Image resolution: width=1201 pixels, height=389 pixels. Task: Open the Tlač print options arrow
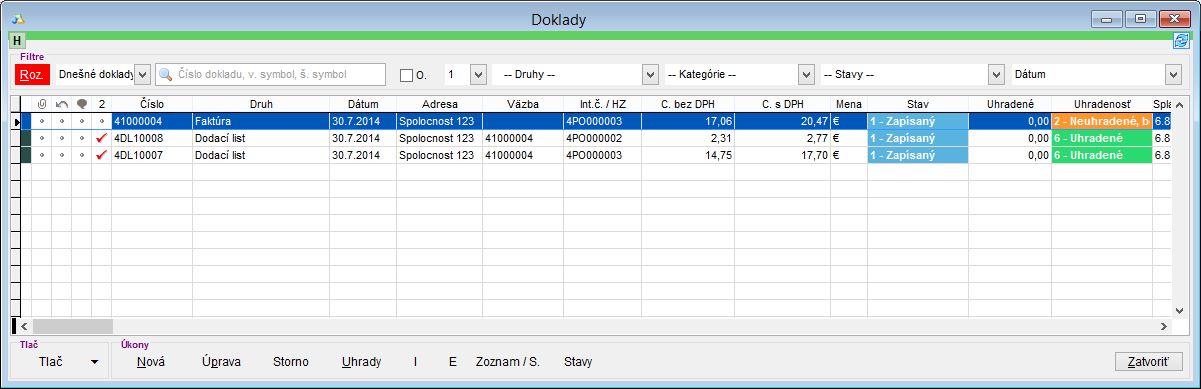[x=94, y=362]
